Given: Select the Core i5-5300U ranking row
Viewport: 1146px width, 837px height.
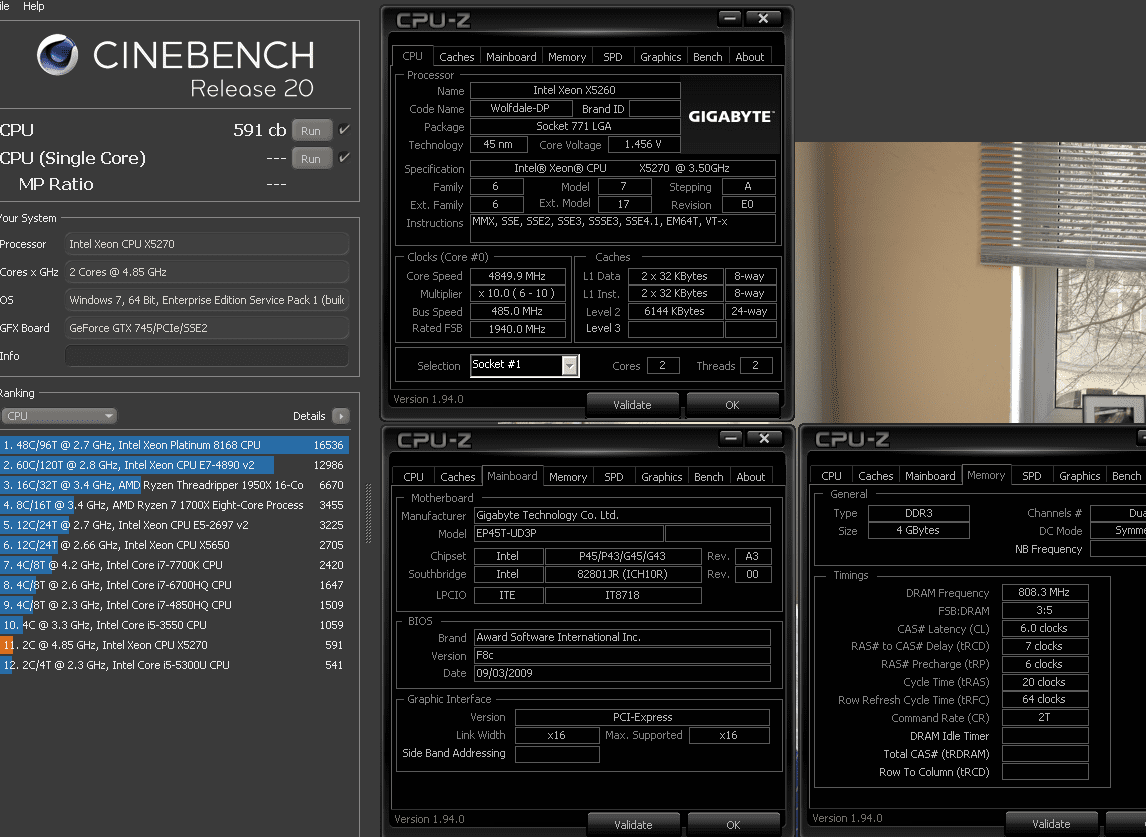Looking at the screenshot, I should tap(174, 665).
